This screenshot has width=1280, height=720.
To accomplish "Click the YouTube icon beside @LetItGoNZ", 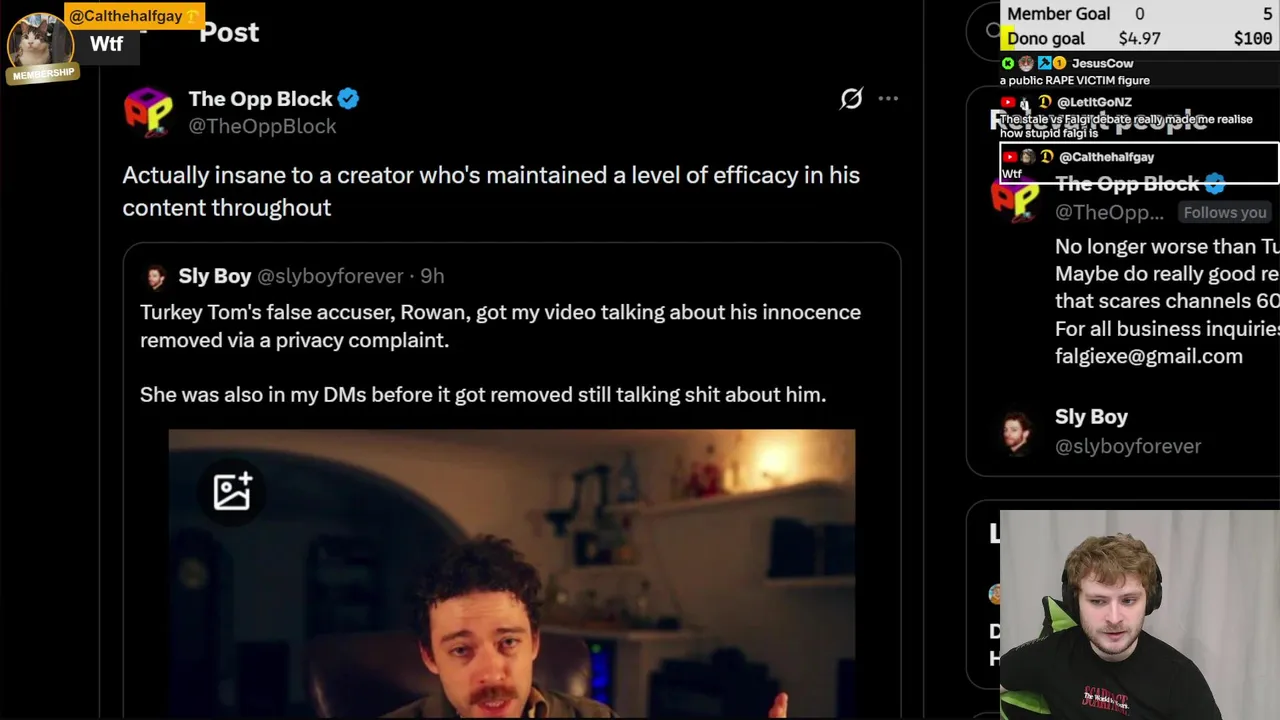I will tap(1008, 102).
